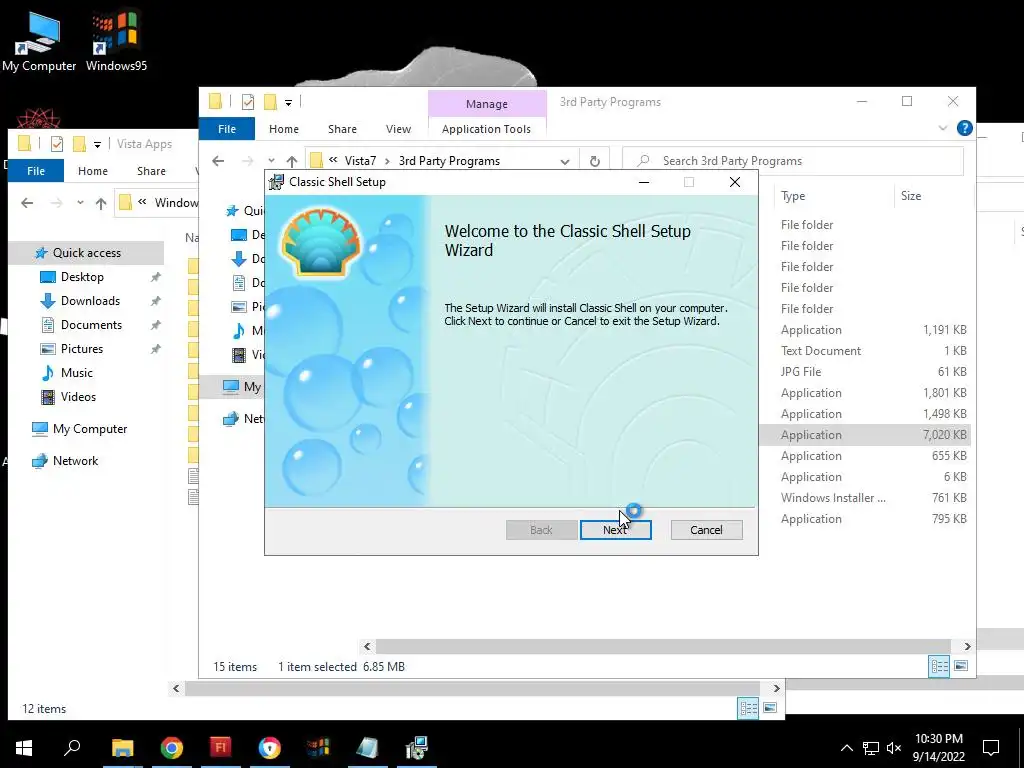This screenshot has width=1024, height=768.
Task: Sort by Type column header
Action: coord(793,196)
